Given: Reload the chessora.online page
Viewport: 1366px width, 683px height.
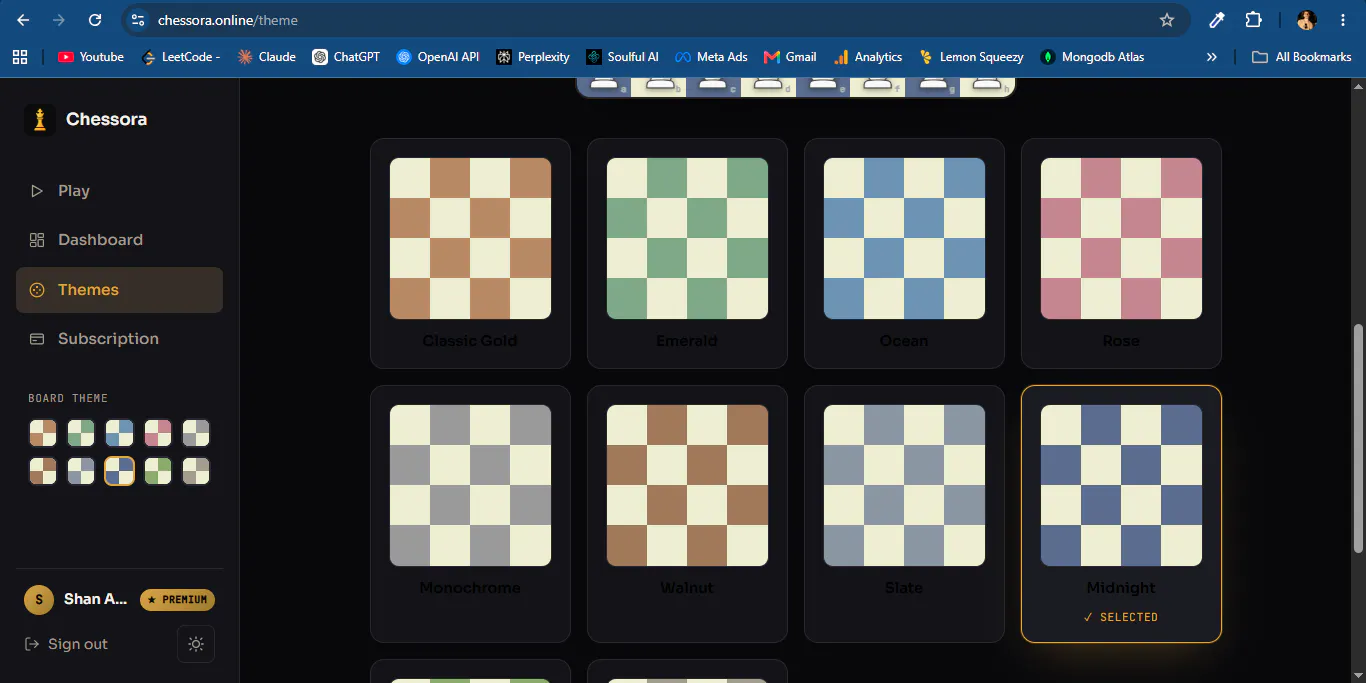Looking at the screenshot, I should coord(95,20).
